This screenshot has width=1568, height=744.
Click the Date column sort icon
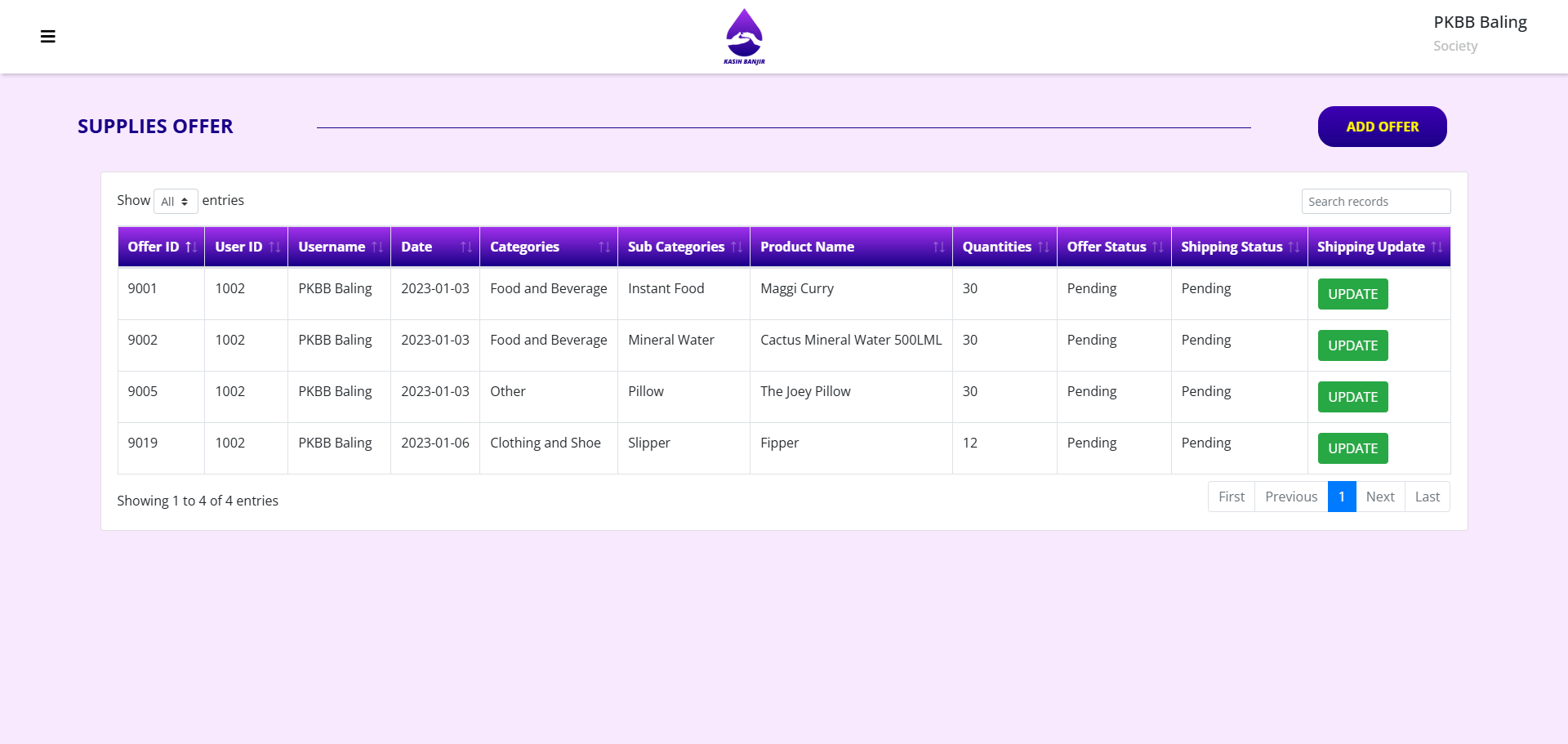[x=466, y=247]
